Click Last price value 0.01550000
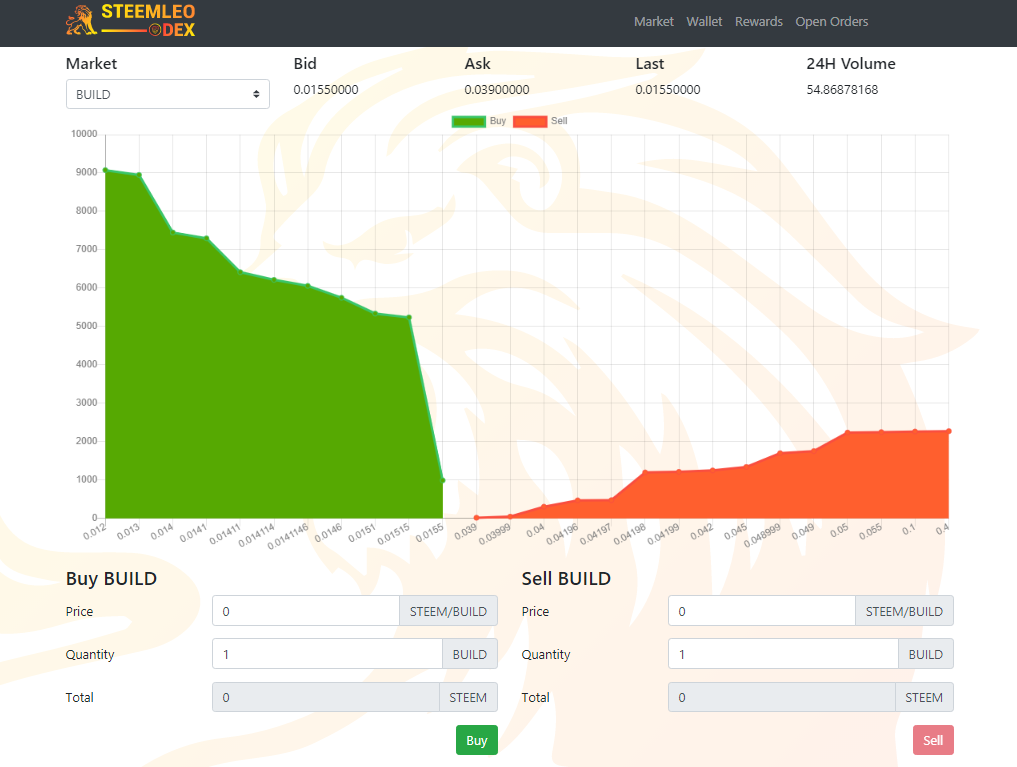This screenshot has width=1017, height=767. 668,89
